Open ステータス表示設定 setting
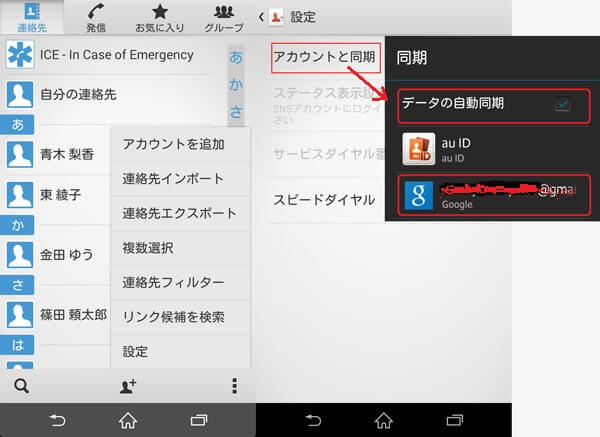The width and height of the screenshot is (600, 437). [x=327, y=105]
